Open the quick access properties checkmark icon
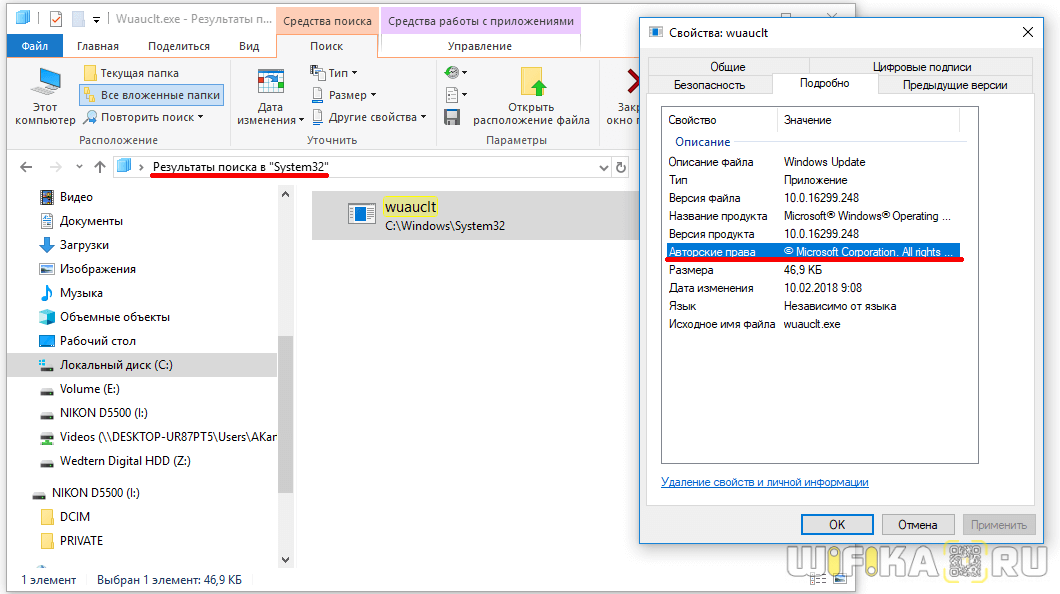 point(55,19)
